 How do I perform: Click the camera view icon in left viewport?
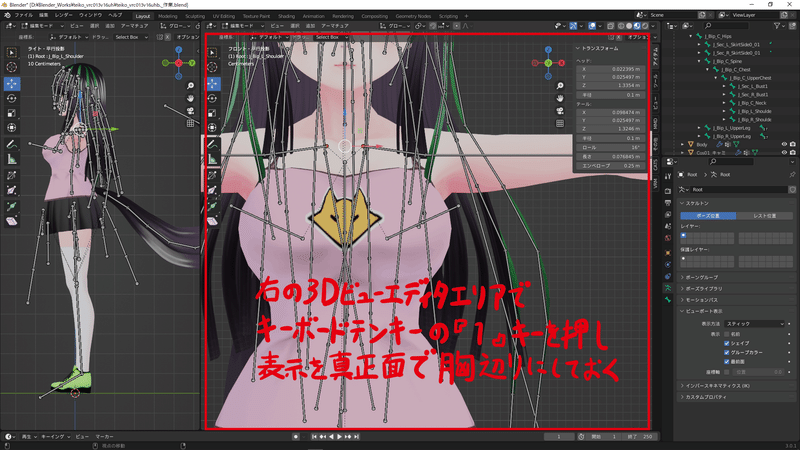tap(190, 111)
